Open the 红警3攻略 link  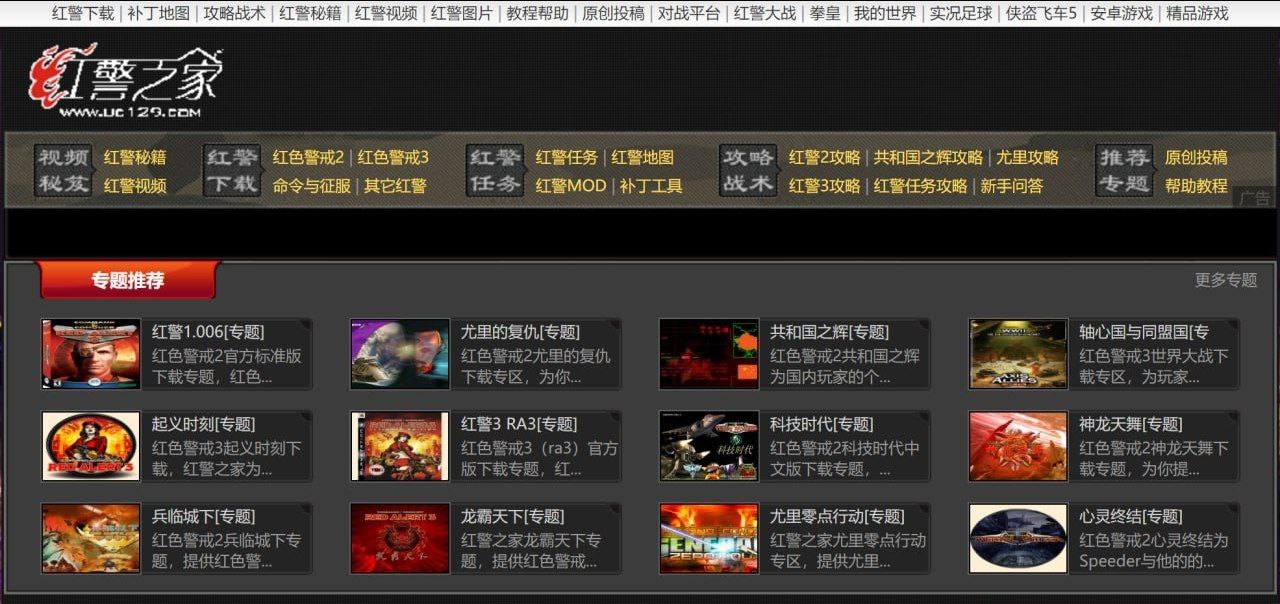825,185
